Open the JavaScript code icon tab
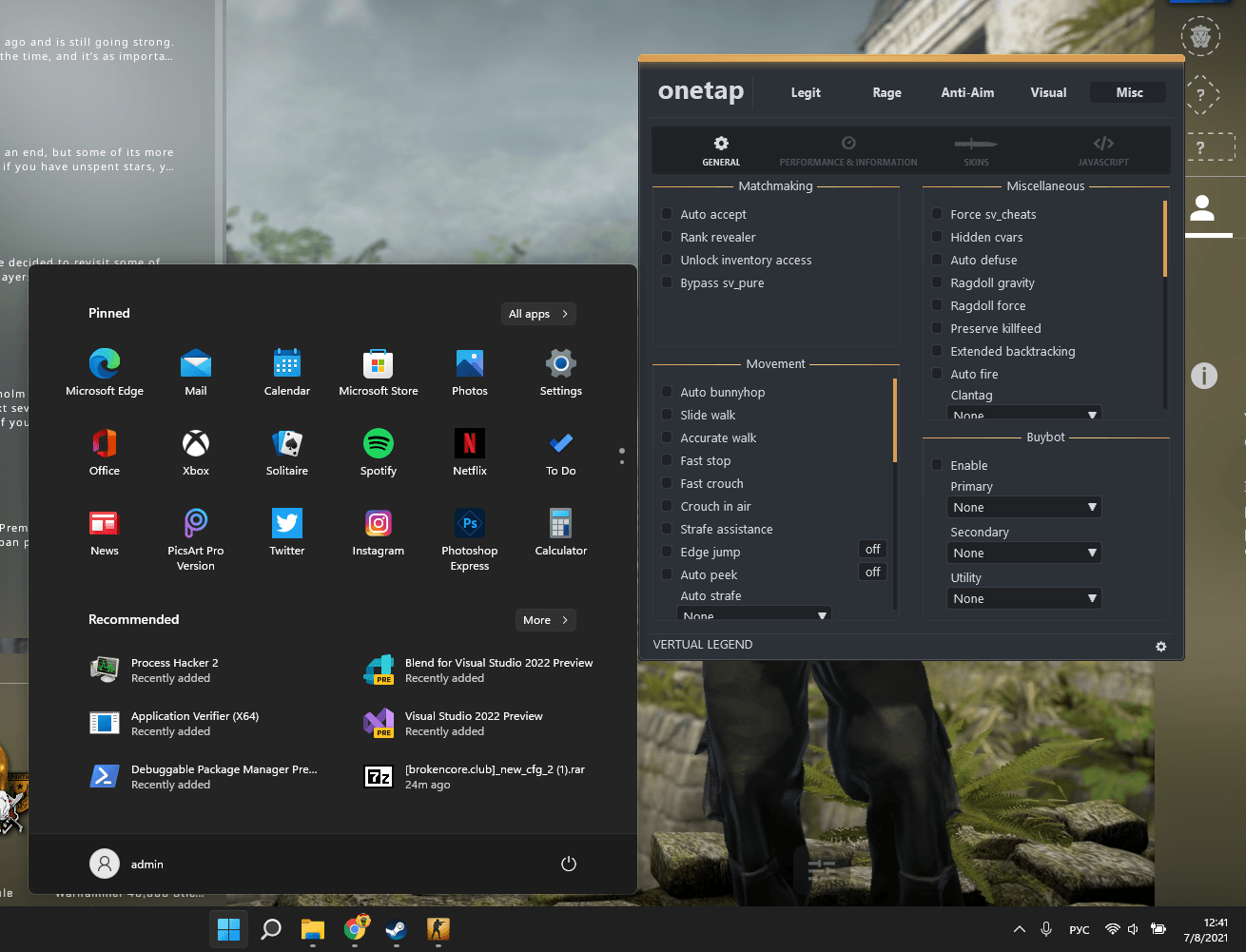Screen dimensions: 1246x952 (x=1103, y=150)
